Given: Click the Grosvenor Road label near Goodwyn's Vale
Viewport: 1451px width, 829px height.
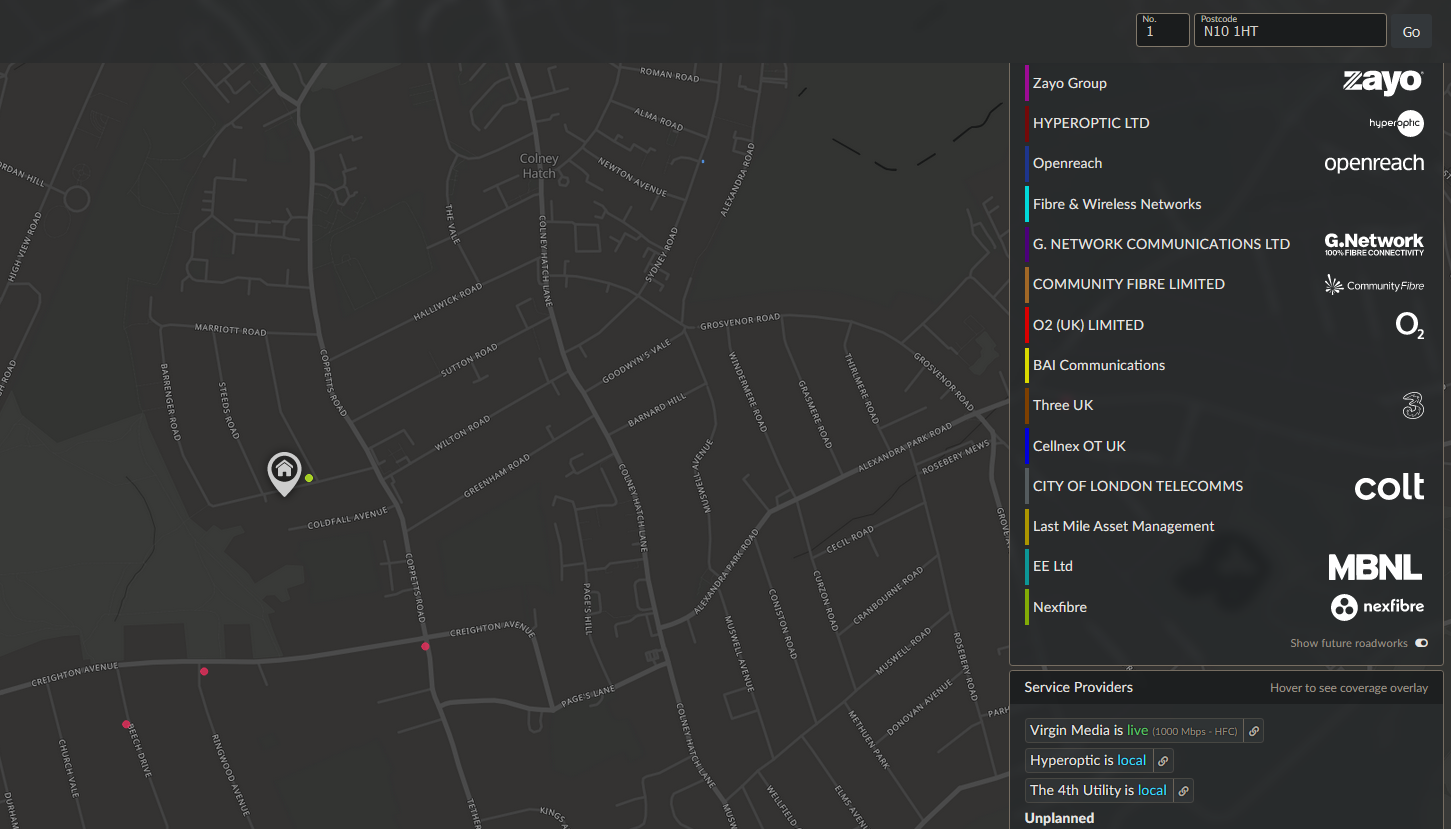Looking at the screenshot, I should click(x=740, y=321).
